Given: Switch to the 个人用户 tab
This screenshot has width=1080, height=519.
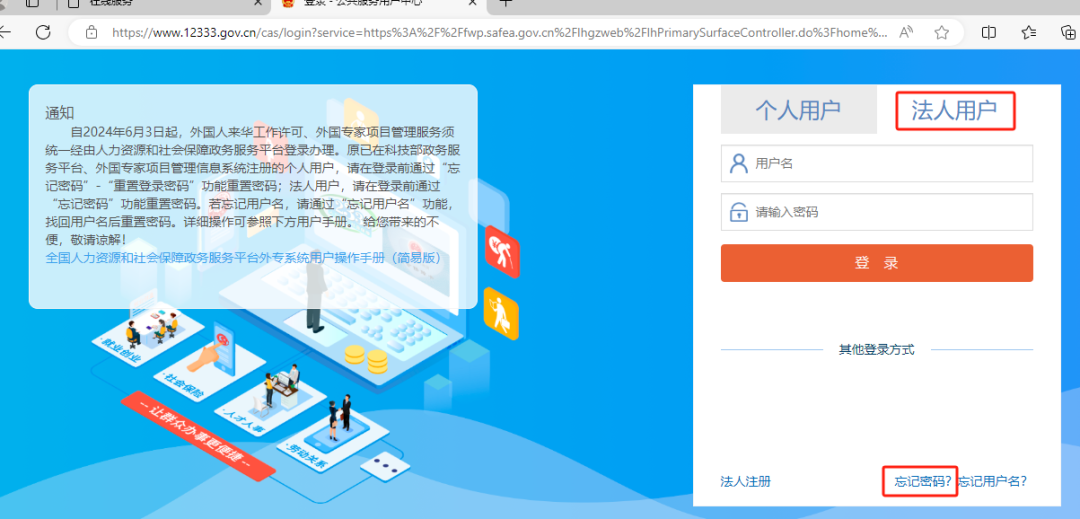Looking at the screenshot, I should (797, 110).
